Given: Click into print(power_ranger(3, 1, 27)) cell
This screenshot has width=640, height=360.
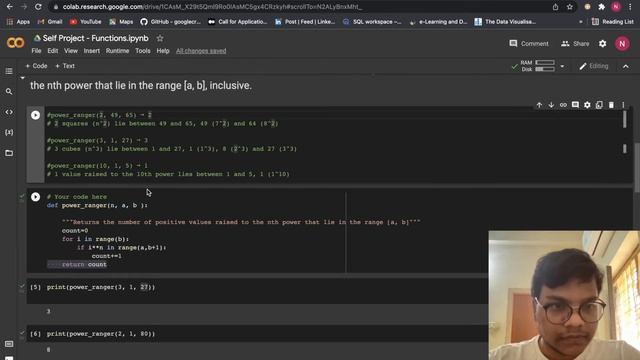Looking at the screenshot, I should point(101,287).
